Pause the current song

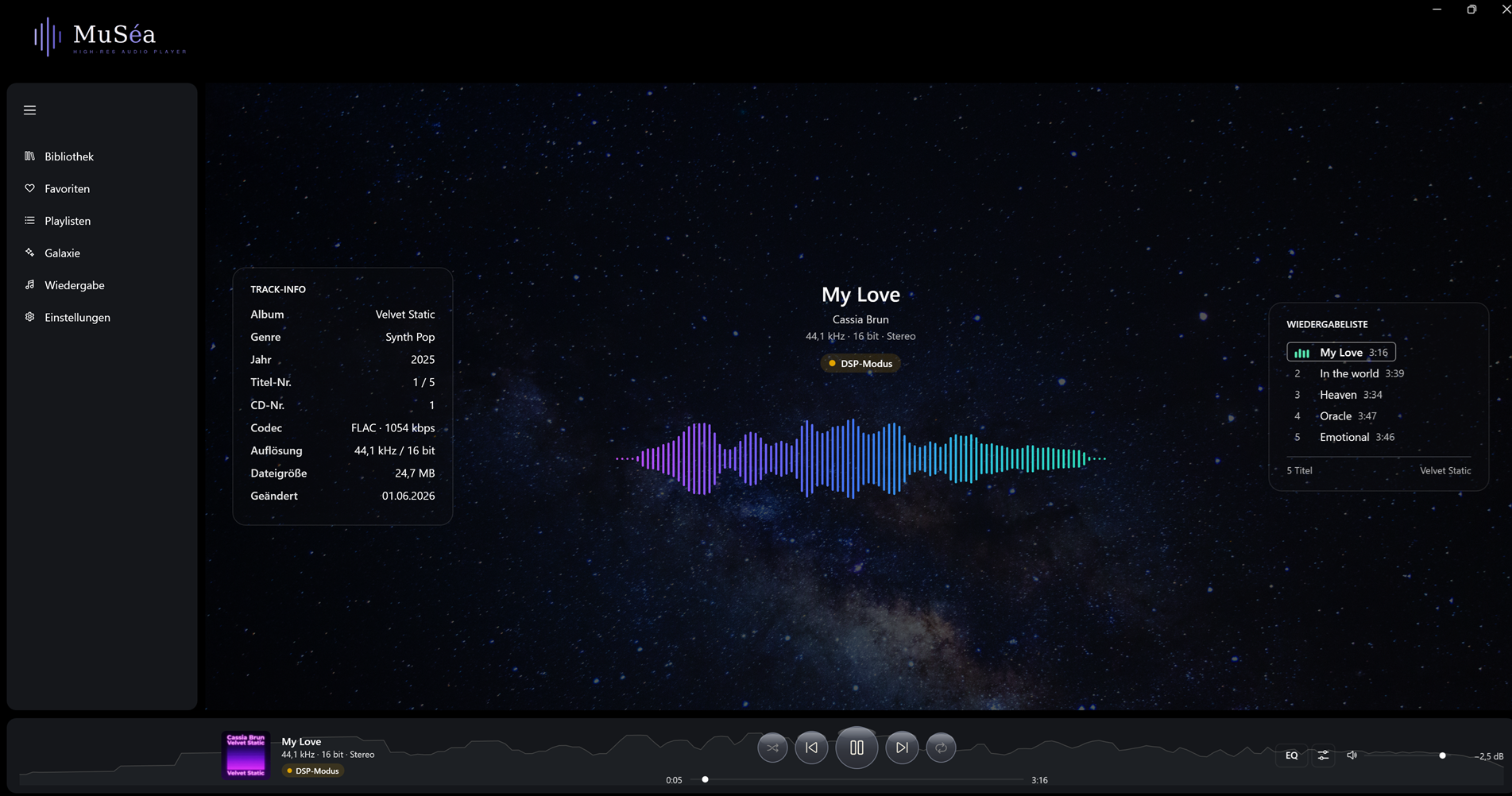coord(857,748)
